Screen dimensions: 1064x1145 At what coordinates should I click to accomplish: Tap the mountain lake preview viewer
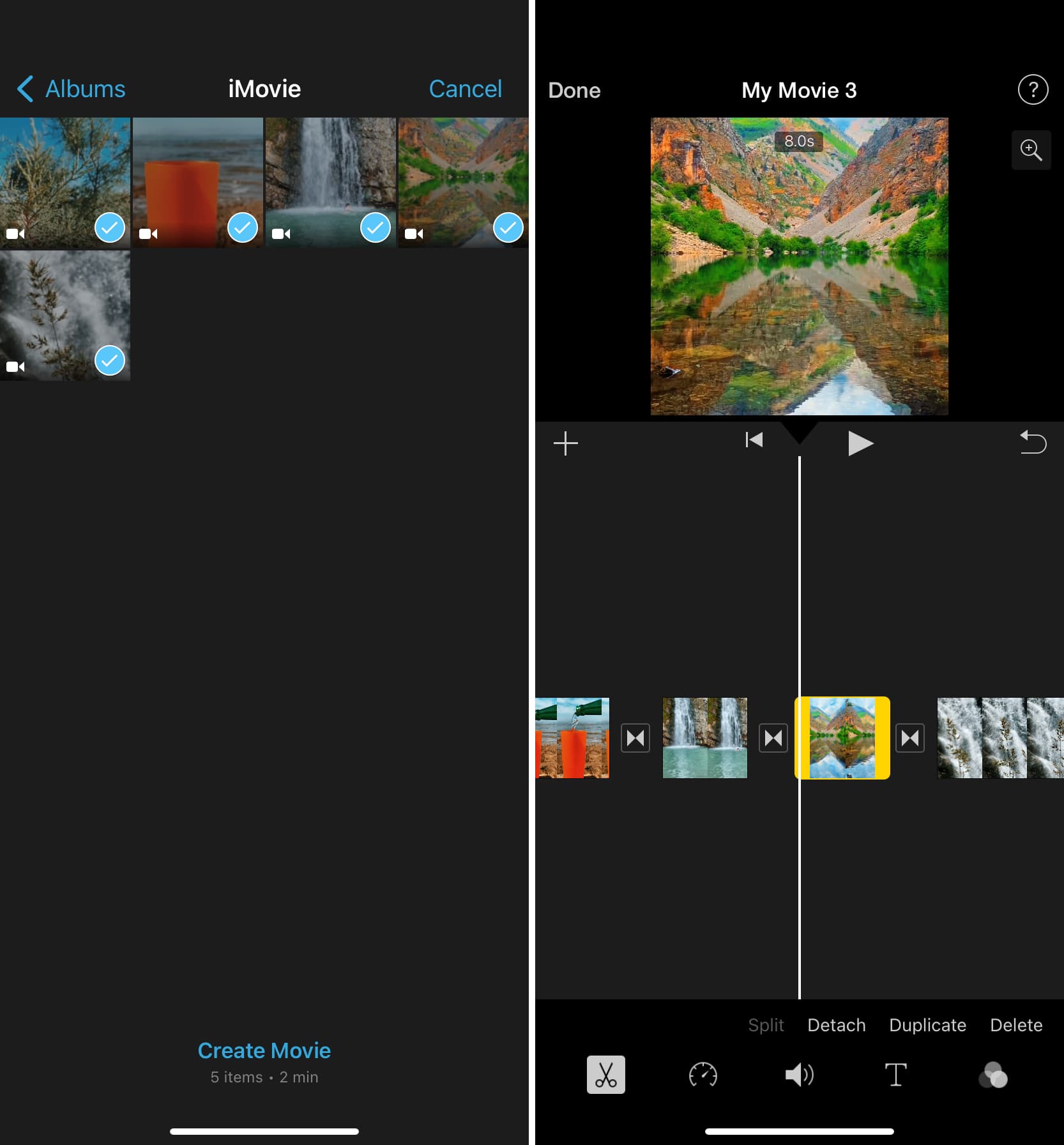coord(799,266)
